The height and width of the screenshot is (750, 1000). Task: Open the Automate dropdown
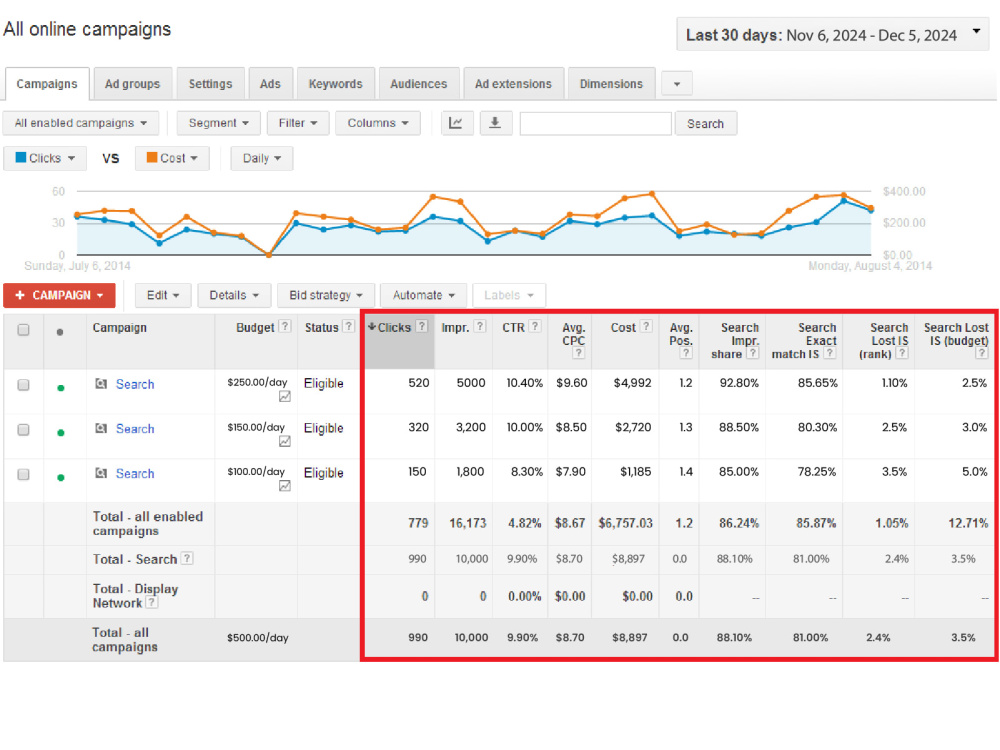423,295
